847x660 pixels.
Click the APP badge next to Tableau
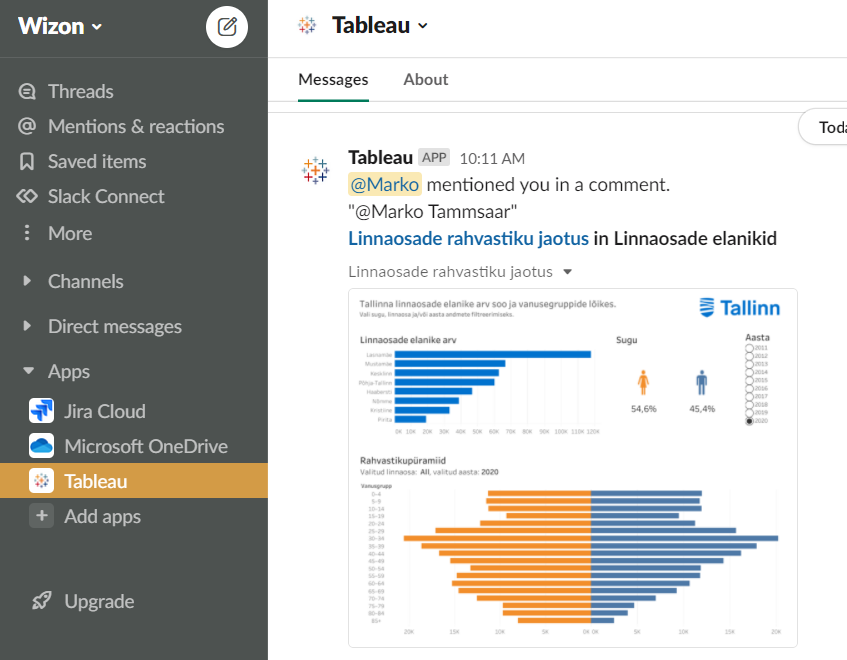click(434, 157)
